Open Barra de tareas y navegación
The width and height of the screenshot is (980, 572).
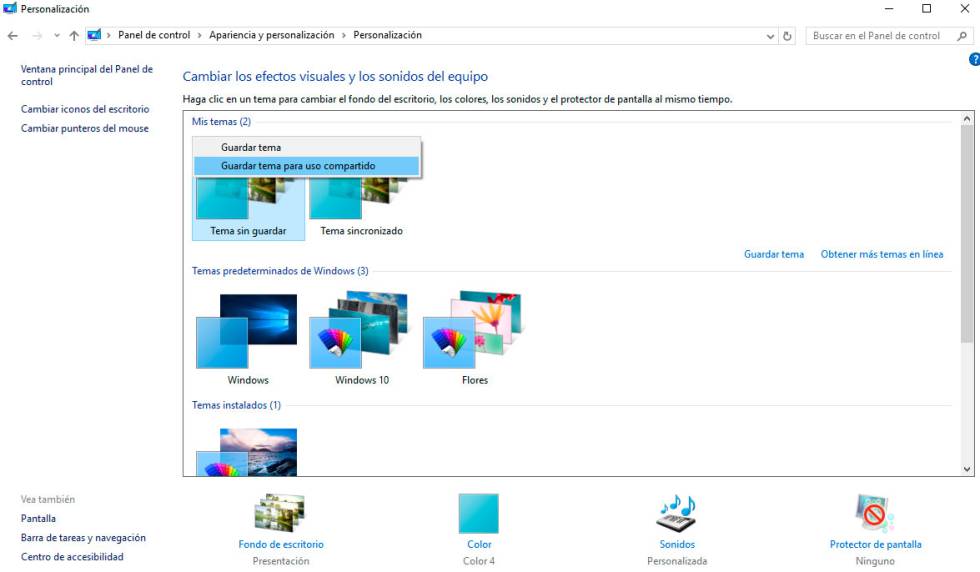[x=83, y=538]
